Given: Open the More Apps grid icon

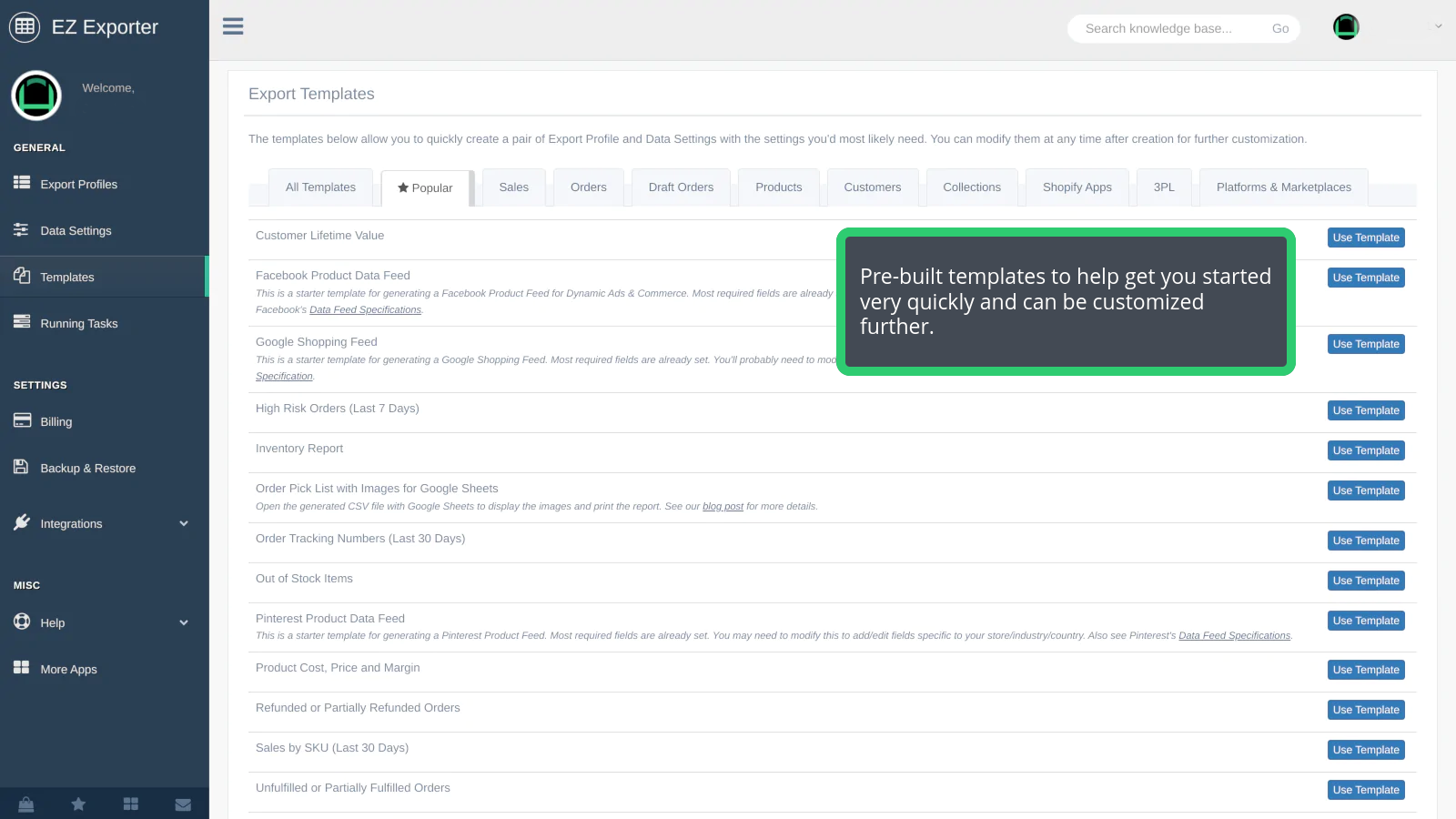Looking at the screenshot, I should coord(22,668).
